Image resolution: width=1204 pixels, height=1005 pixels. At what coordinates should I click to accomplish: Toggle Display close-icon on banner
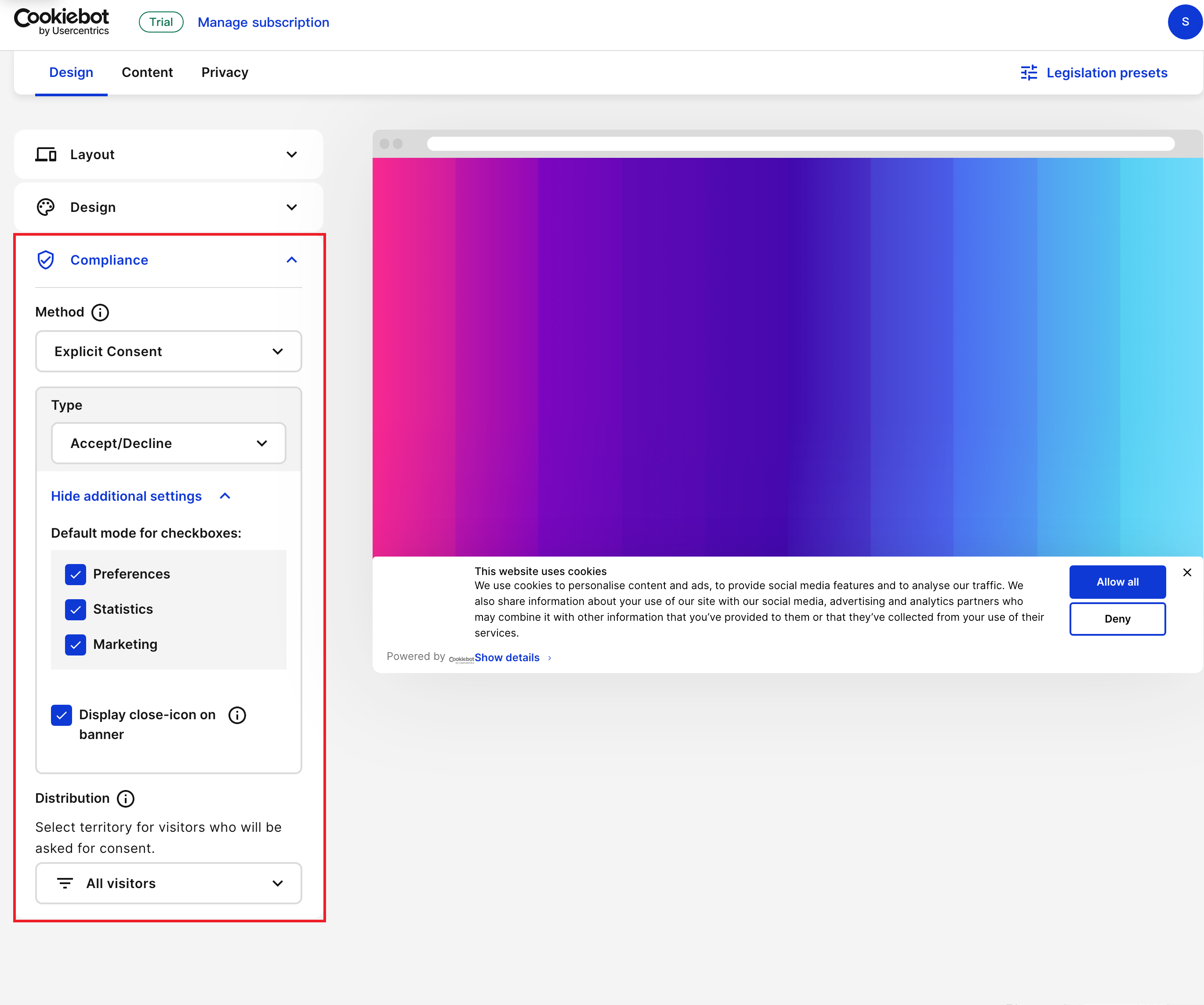(62, 715)
